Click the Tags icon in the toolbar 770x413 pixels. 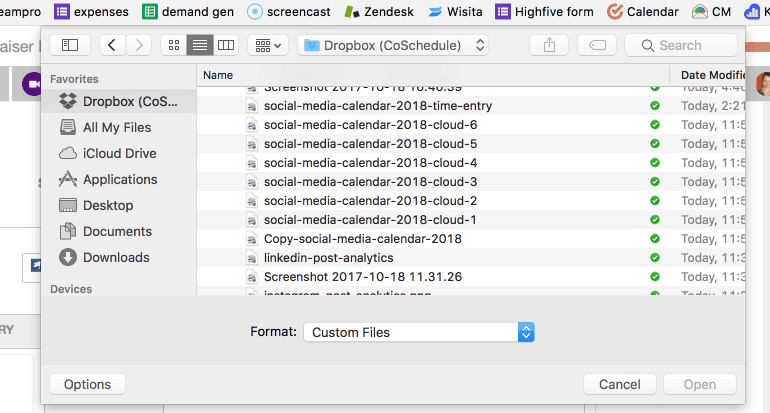pyautogui.click(x=597, y=45)
